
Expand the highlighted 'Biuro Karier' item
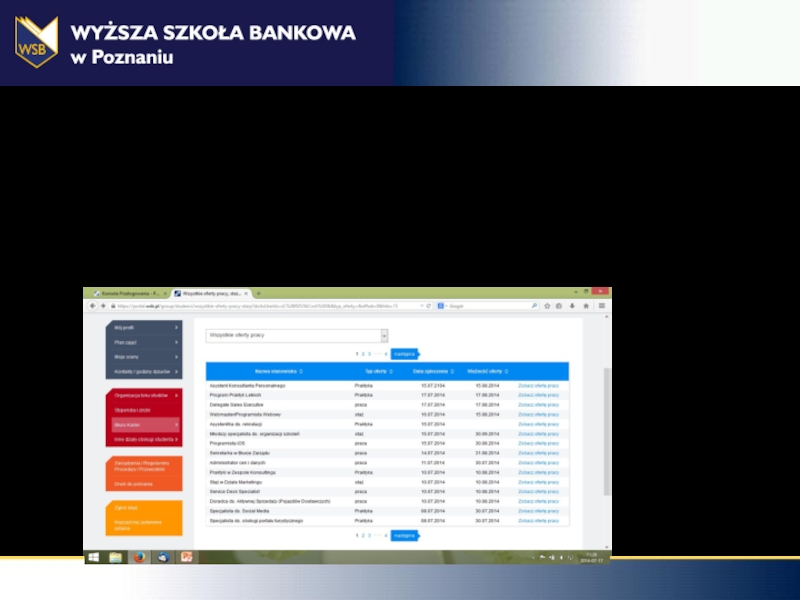click(145, 425)
